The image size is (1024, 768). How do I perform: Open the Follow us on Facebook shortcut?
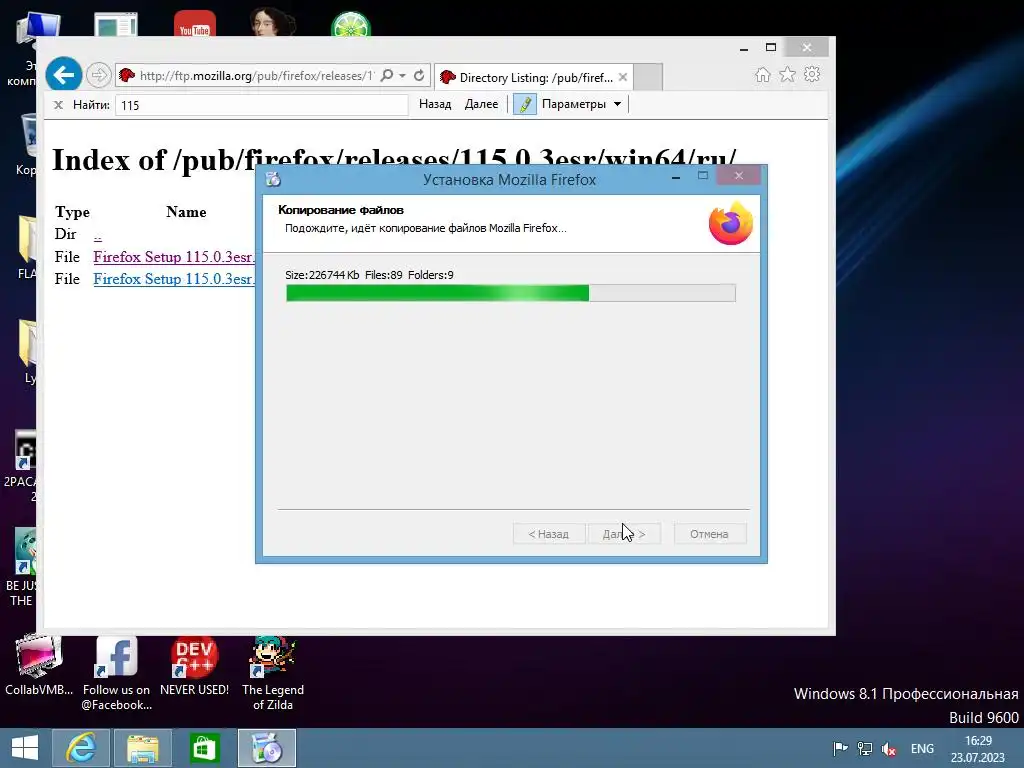point(116,673)
